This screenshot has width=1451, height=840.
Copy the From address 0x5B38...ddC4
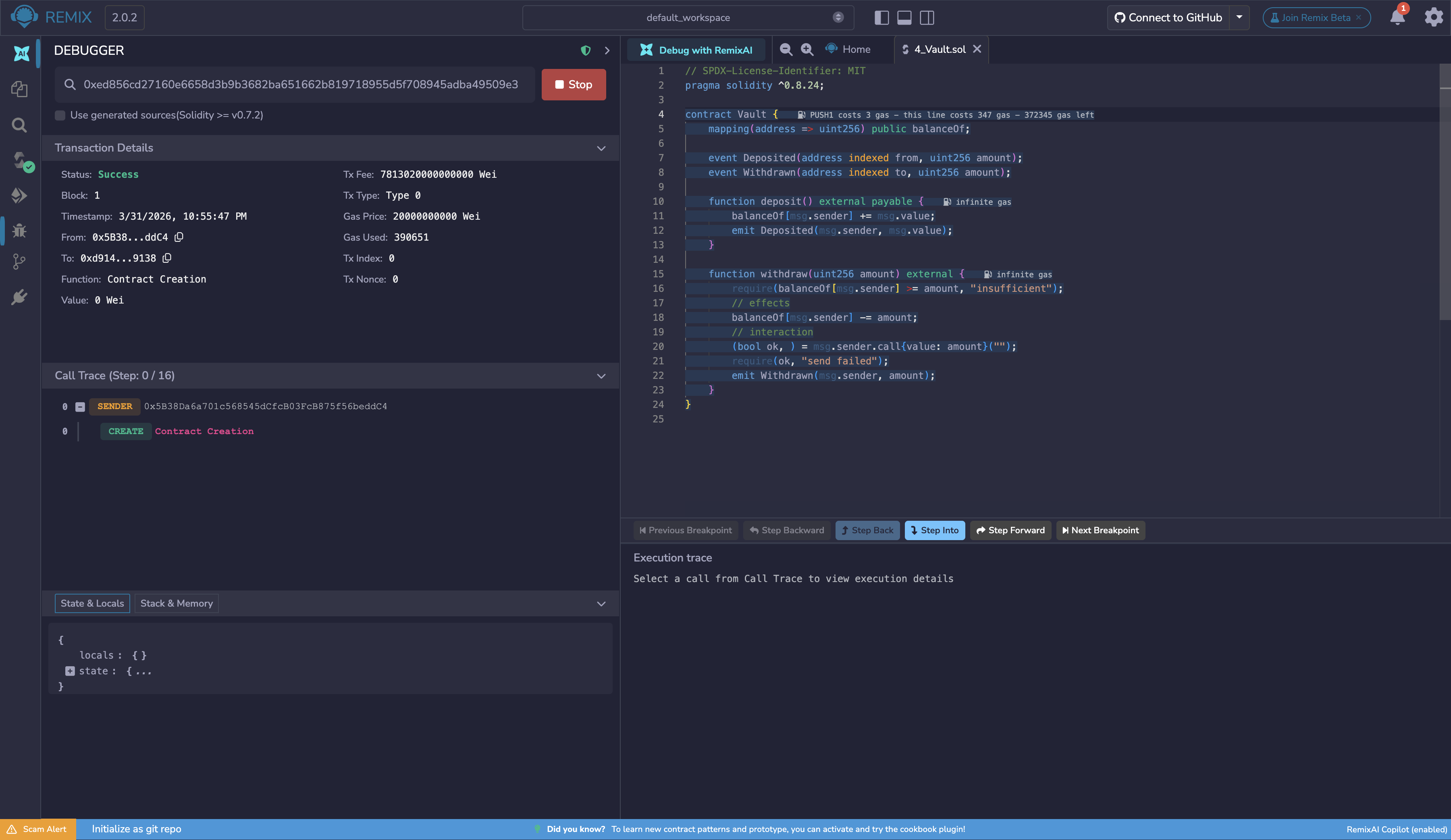pos(179,237)
